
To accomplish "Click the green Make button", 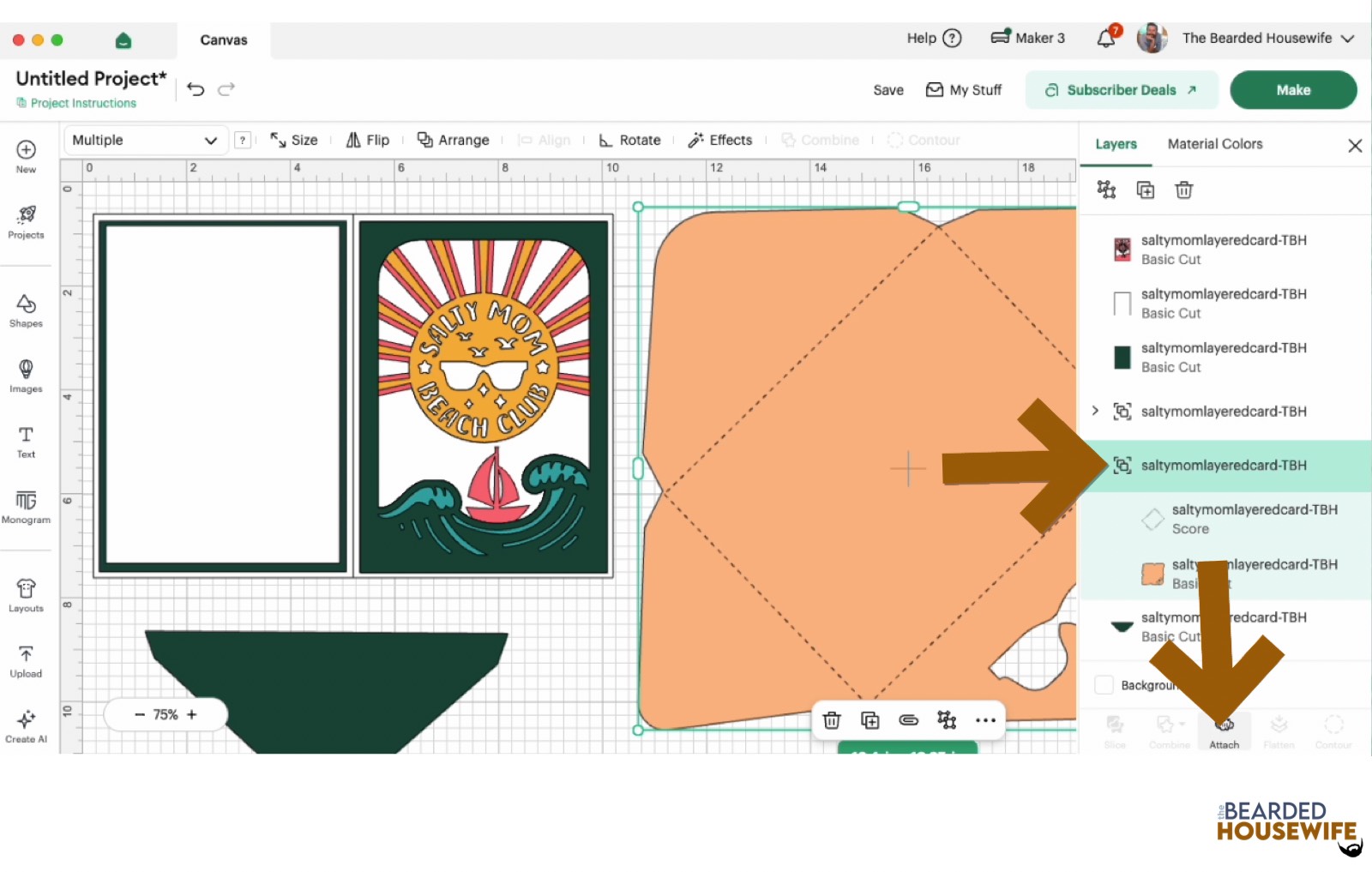I will [x=1293, y=90].
